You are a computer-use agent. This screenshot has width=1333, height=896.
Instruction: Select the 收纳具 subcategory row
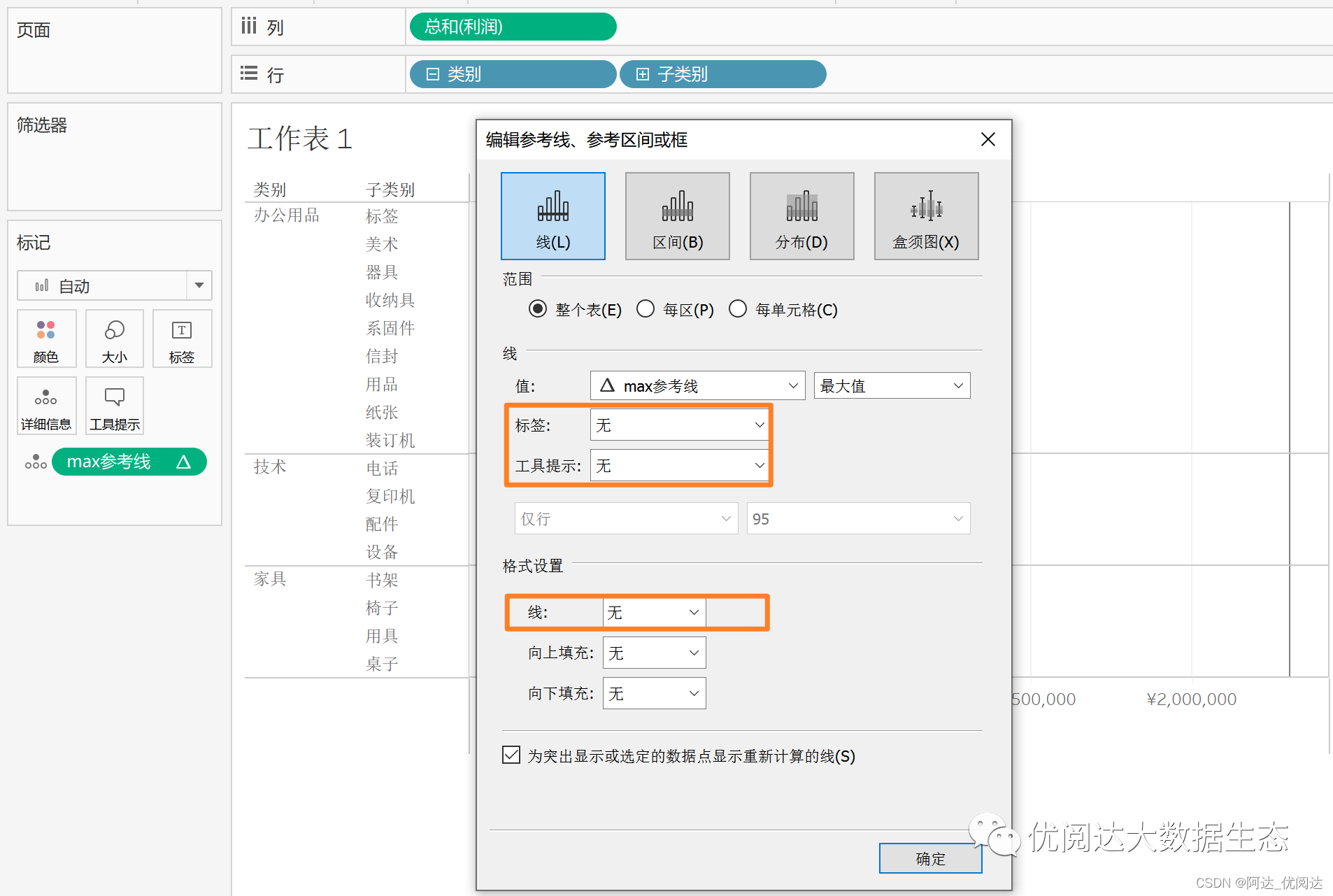coord(390,300)
